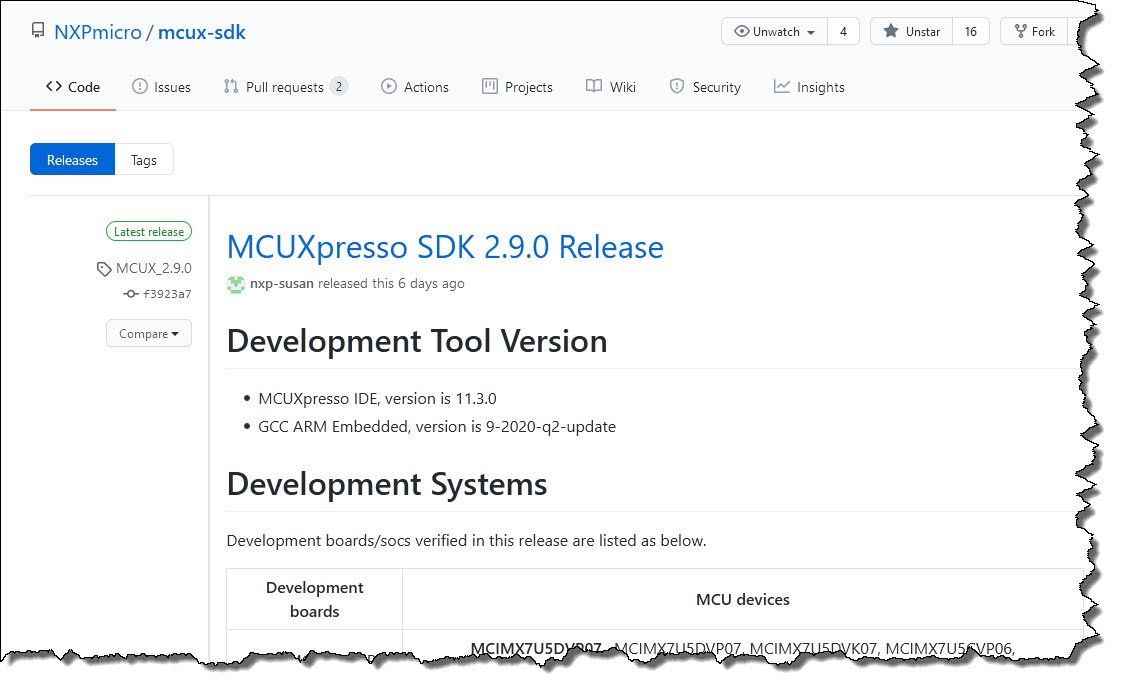The width and height of the screenshot is (1122, 690).
Task: Switch to the Tags tab
Action: click(x=143, y=159)
